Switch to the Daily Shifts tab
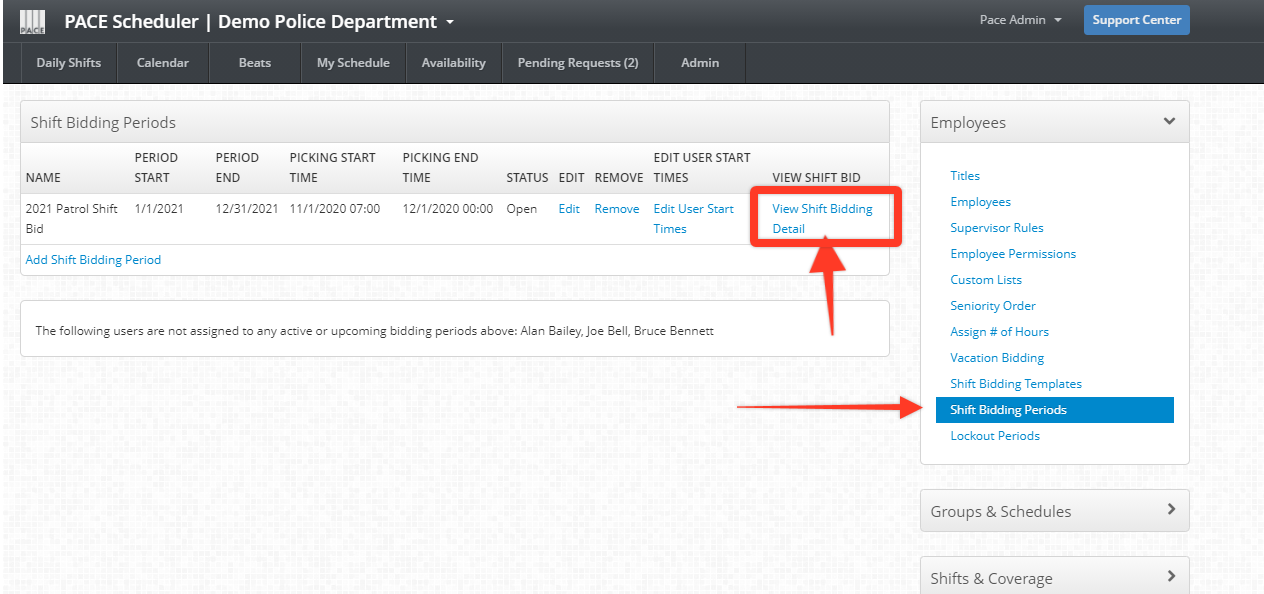The width and height of the screenshot is (1264, 594). (68, 62)
